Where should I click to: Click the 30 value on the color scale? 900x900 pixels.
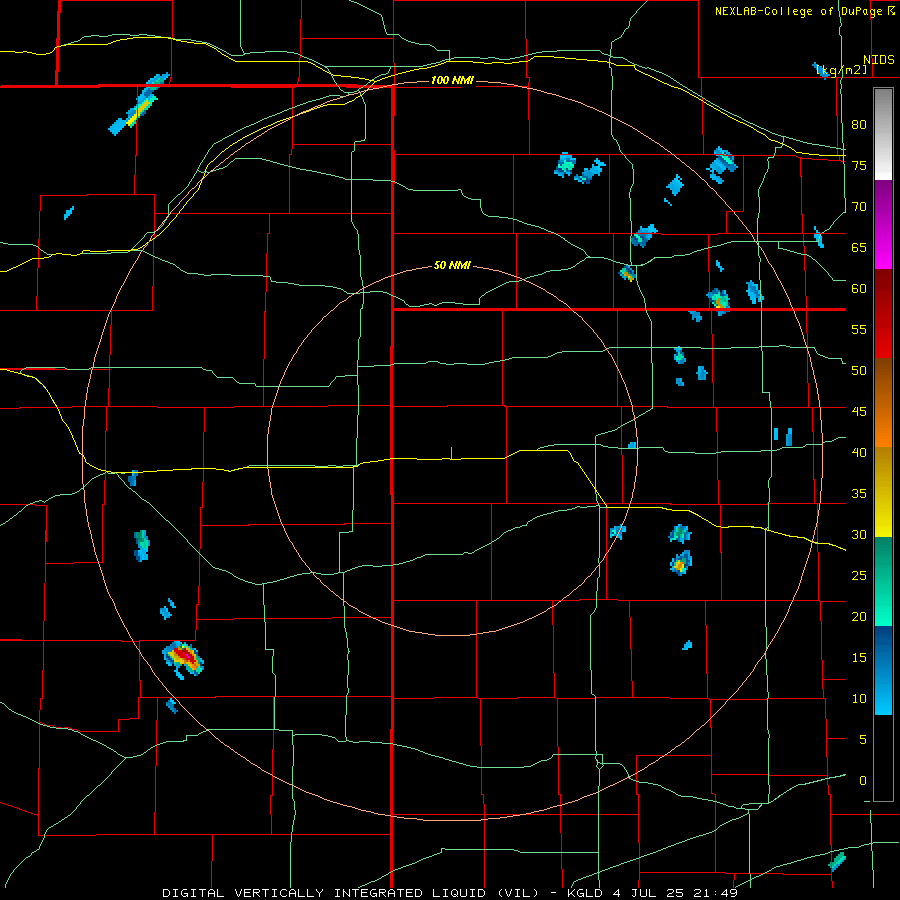click(x=859, y=535)
